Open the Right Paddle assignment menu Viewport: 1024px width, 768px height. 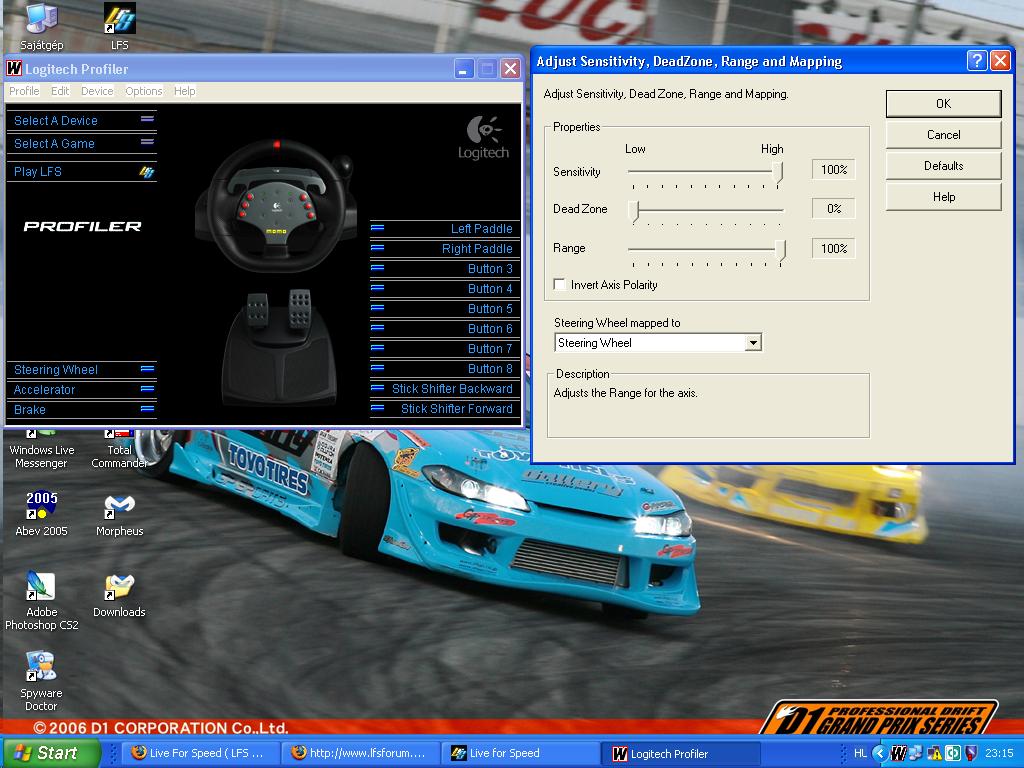(x=445, y=249)
